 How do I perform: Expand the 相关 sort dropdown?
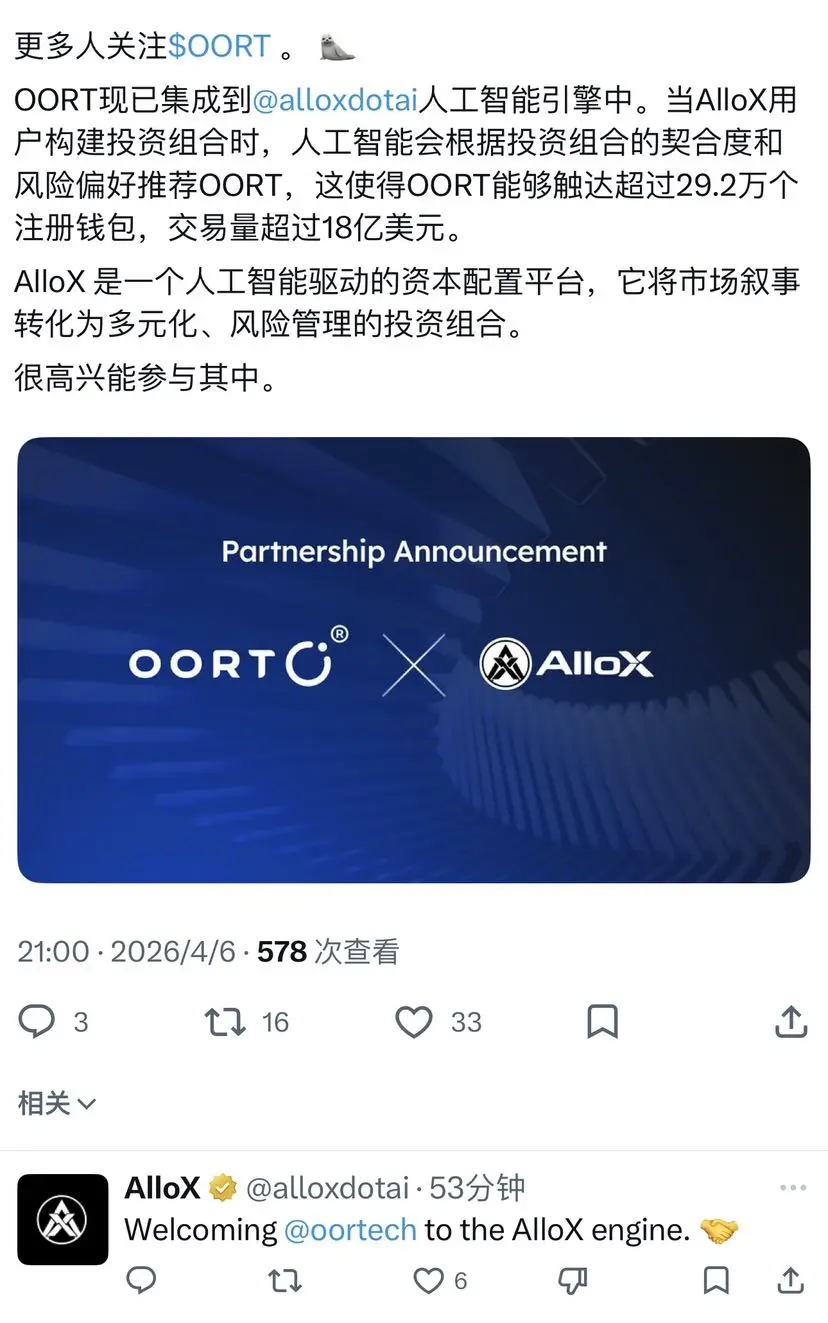[x=57, y=1104]
